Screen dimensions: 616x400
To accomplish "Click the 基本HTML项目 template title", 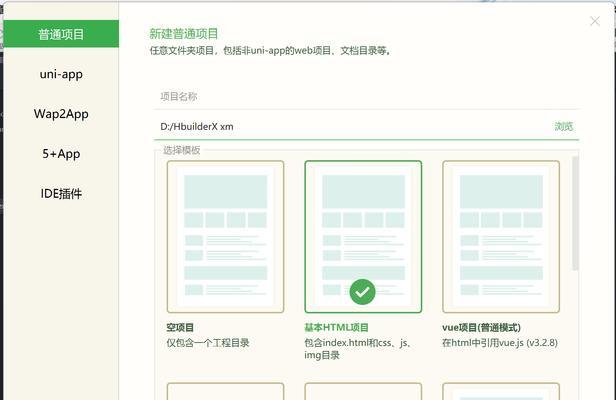I will 336,328.
